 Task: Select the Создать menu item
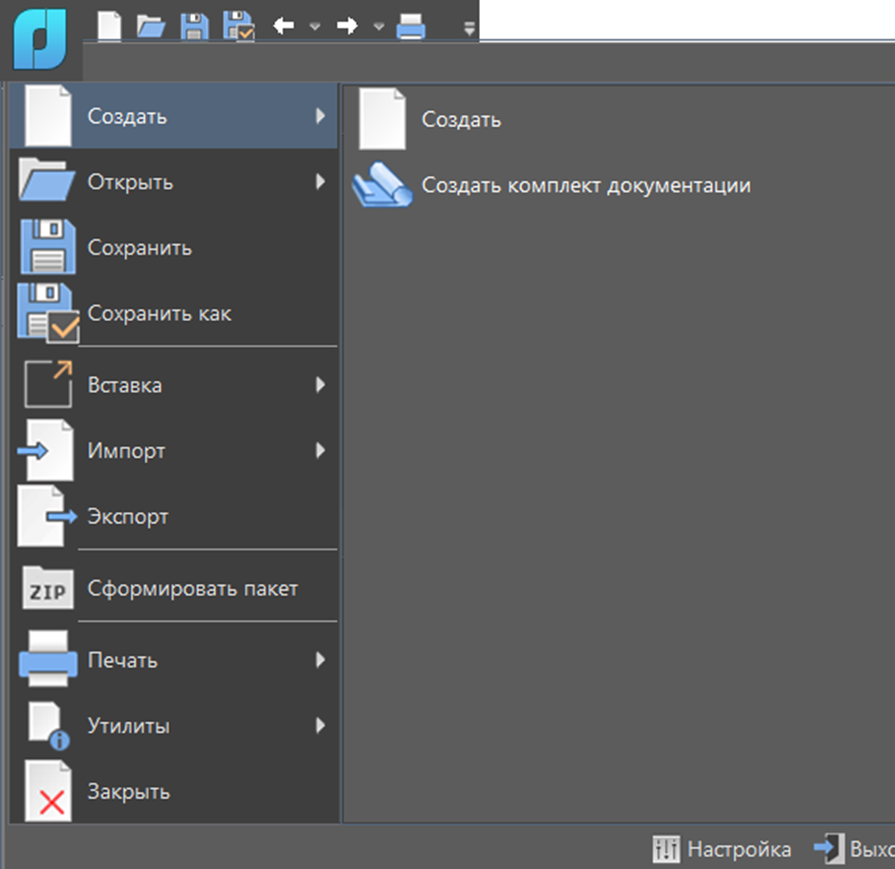tap(174, 116)
